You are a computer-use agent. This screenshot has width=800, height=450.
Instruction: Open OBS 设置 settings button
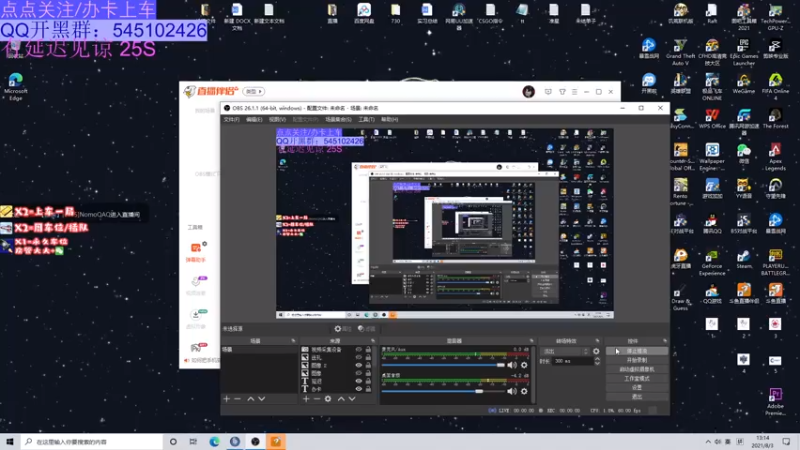637,387
